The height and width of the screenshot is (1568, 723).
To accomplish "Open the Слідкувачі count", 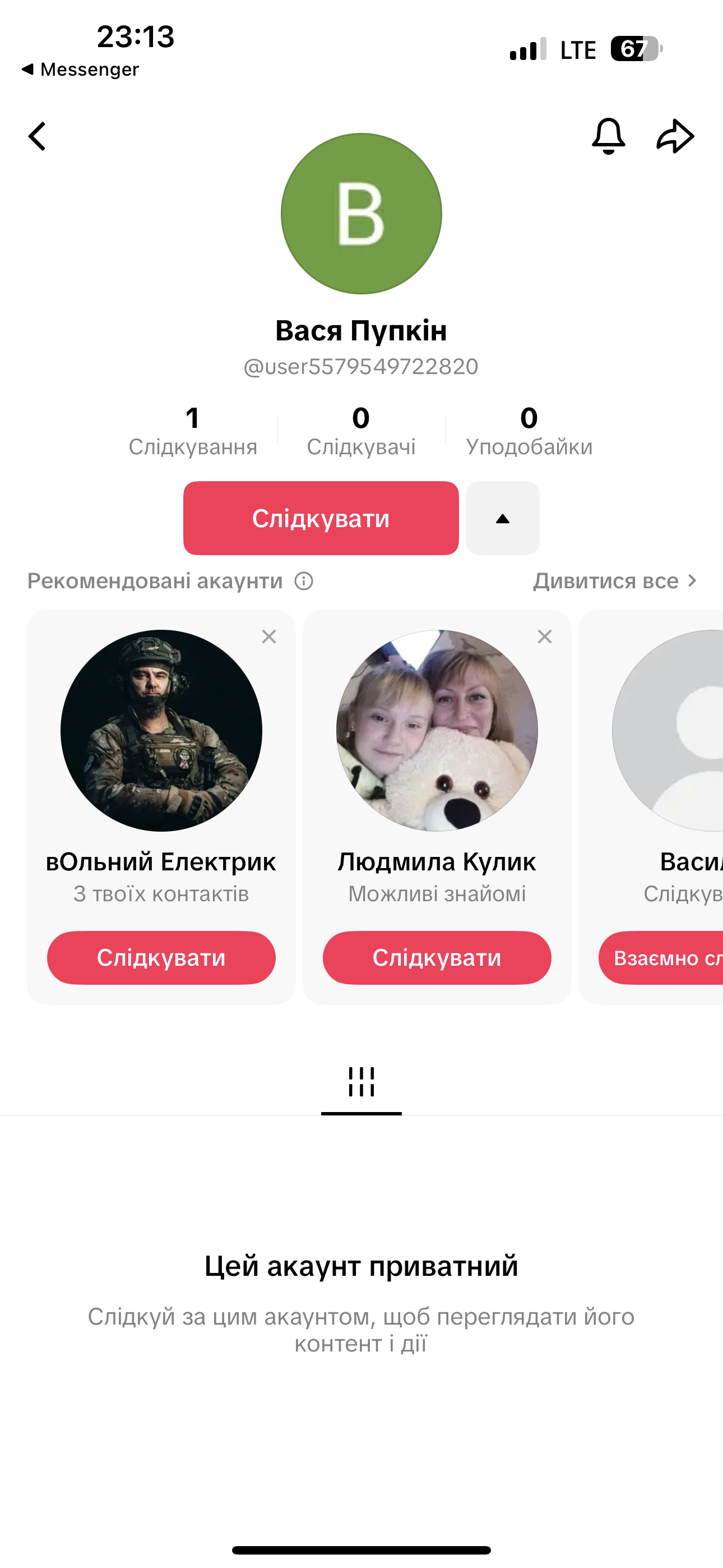I will click(361, 431).
